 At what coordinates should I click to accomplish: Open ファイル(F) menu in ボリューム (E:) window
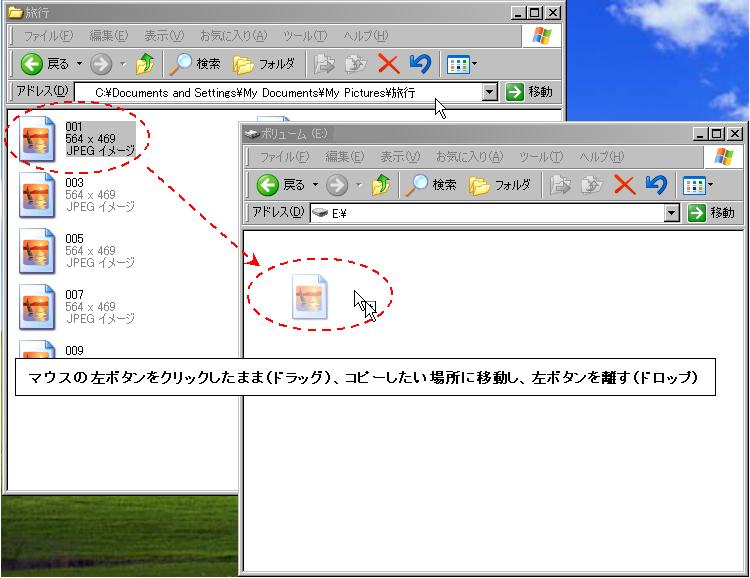click(284, 157)
